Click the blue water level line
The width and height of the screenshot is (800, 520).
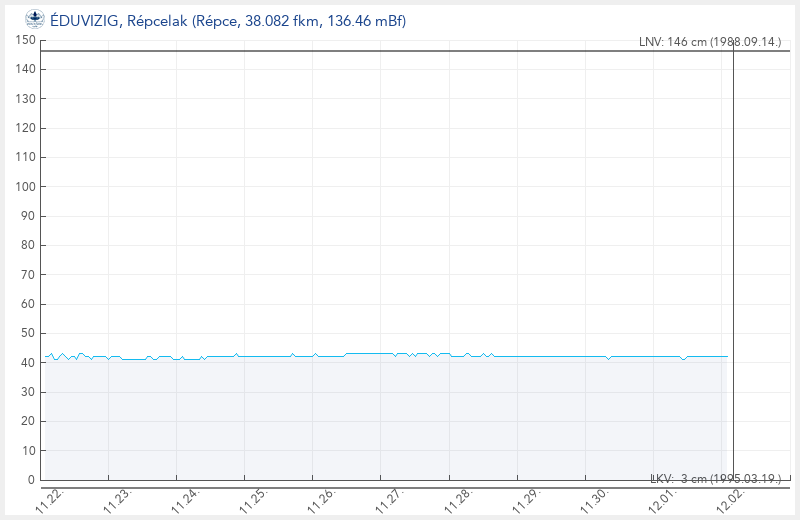550,356
